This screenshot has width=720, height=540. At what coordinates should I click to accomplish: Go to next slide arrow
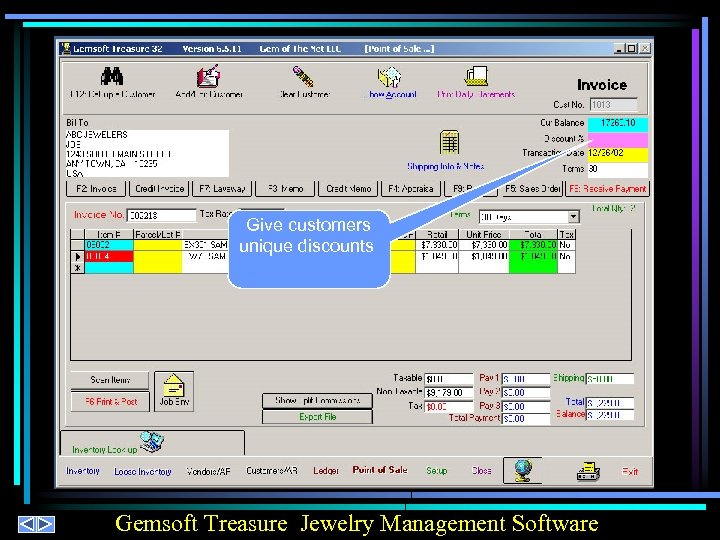pos(45,524)
